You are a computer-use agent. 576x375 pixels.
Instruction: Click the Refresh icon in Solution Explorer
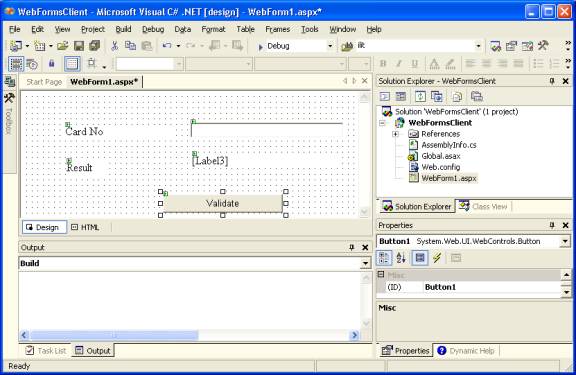tap(420, 97)
